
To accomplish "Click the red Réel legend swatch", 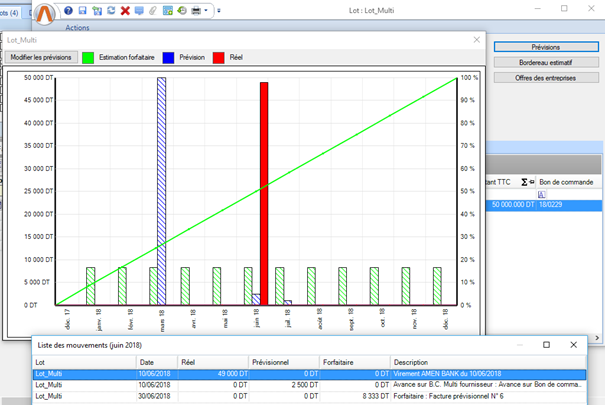I will coord(218,57).
